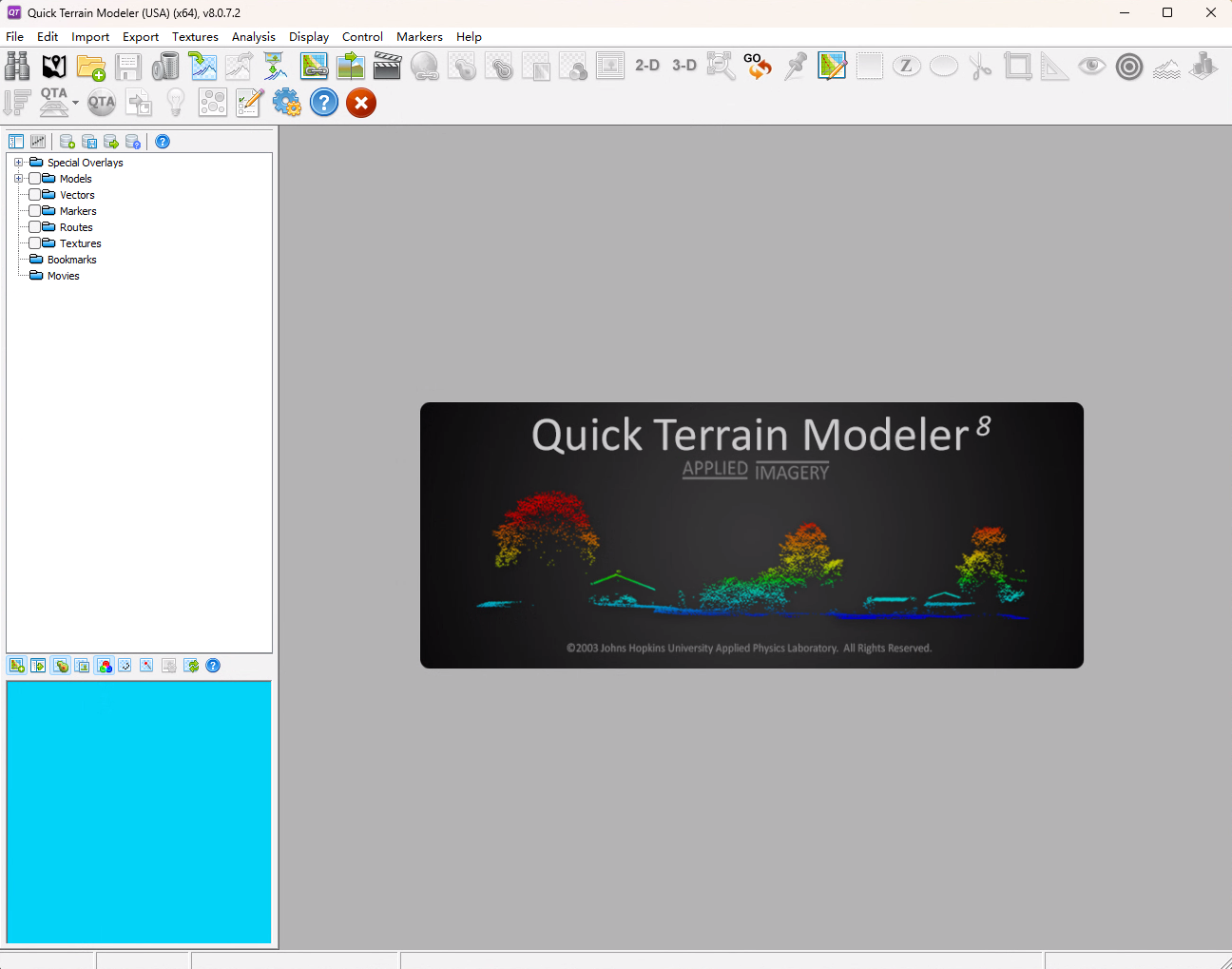Click the black map-with-pin icon
The height and width of the screenshot is (969, 1232).
click(x=54, y=66)
